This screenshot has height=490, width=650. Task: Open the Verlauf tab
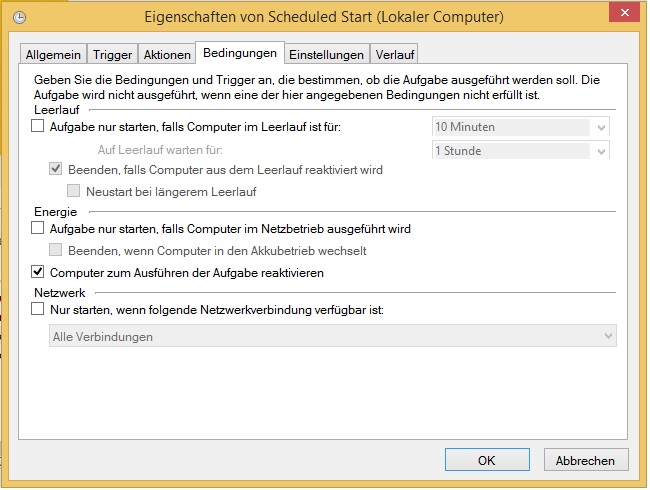(x=395, y=54)
